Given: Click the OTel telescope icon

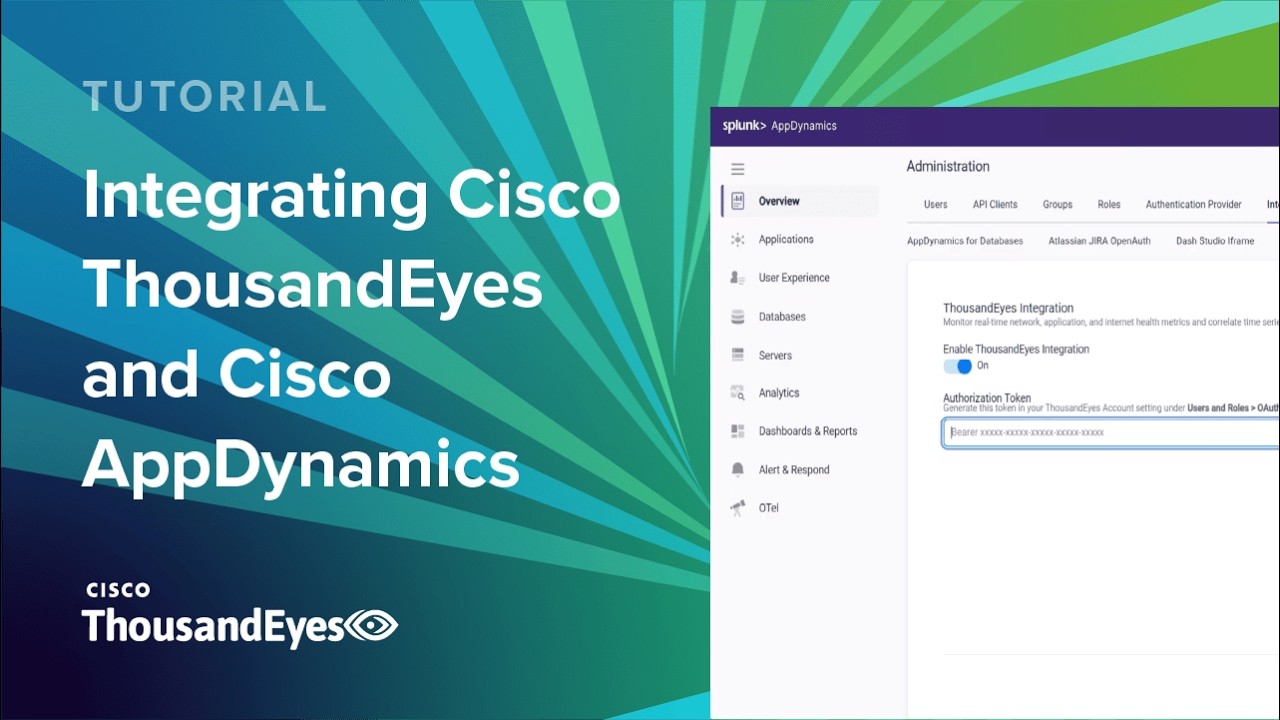Looking at the screenshot, I should 738,508.
